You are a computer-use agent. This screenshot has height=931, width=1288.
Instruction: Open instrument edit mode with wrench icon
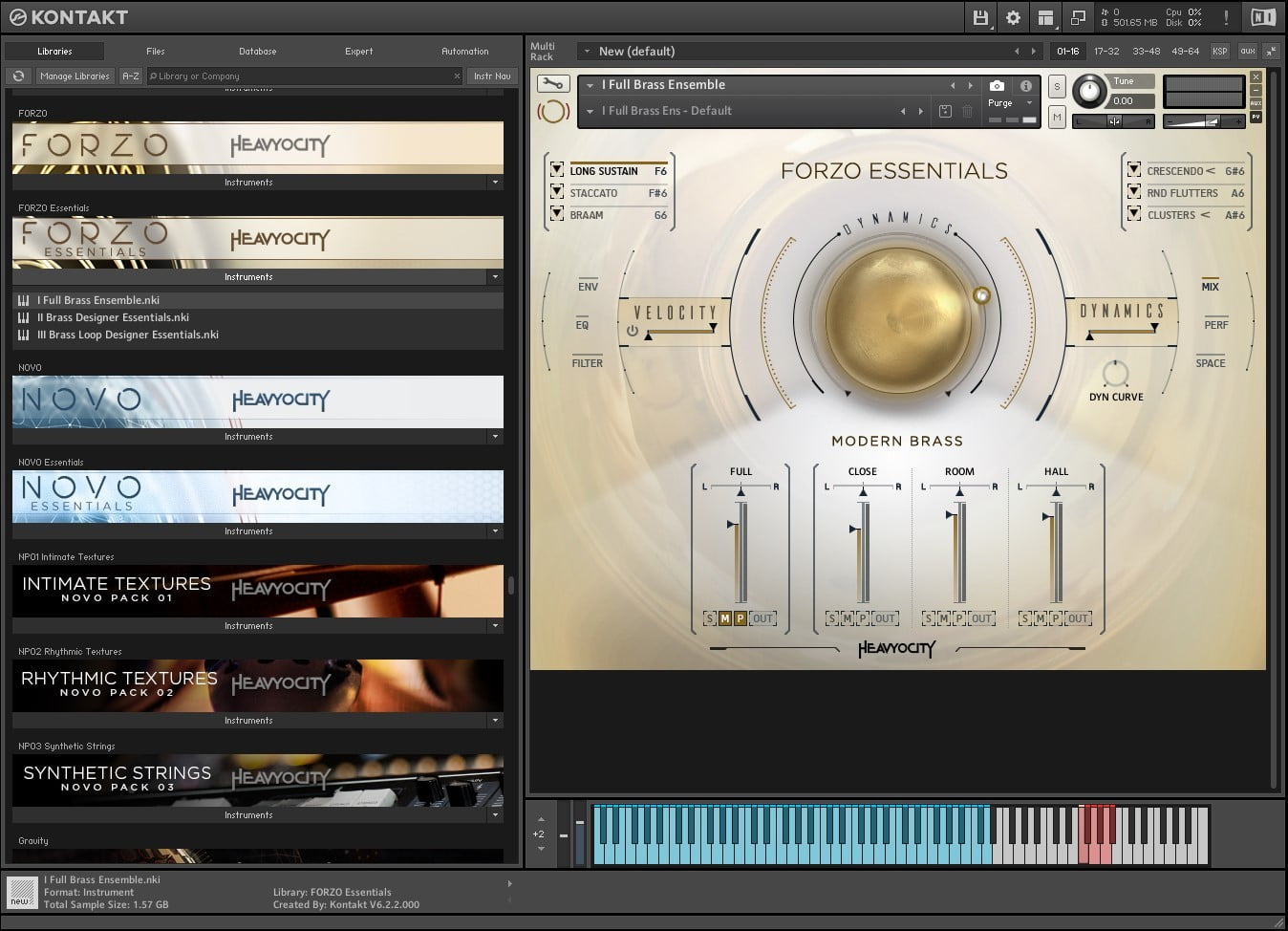[x=553, y=84]
